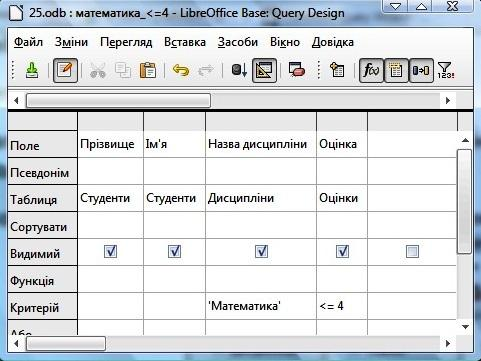481x361 pixels.
Task: Click the <= 4 criterion cell
Action: [x=342, y=306]
